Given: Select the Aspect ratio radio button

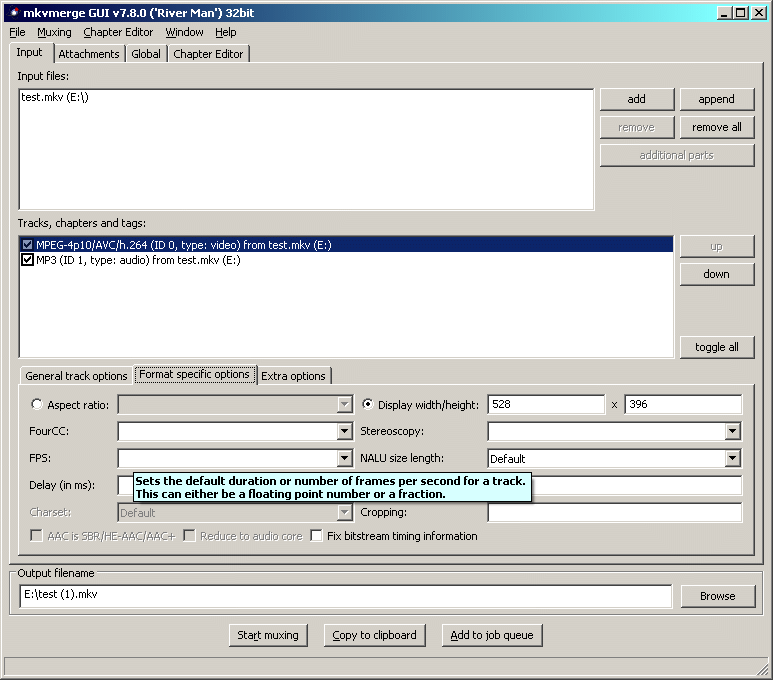Looking at the screenshot, I should click(36, 404).
